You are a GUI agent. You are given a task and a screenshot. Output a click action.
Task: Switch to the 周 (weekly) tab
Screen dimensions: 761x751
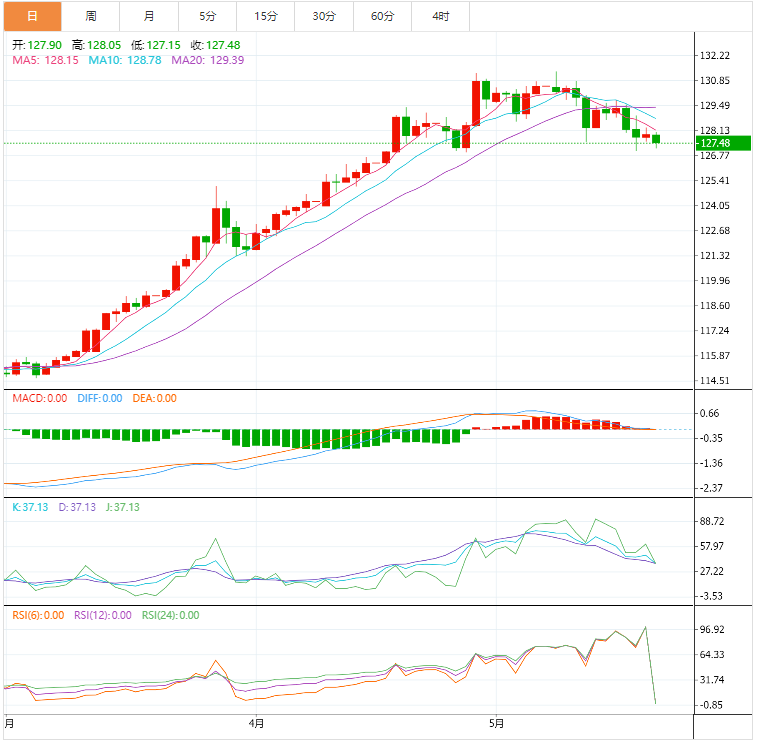click(x=91, y=16)
